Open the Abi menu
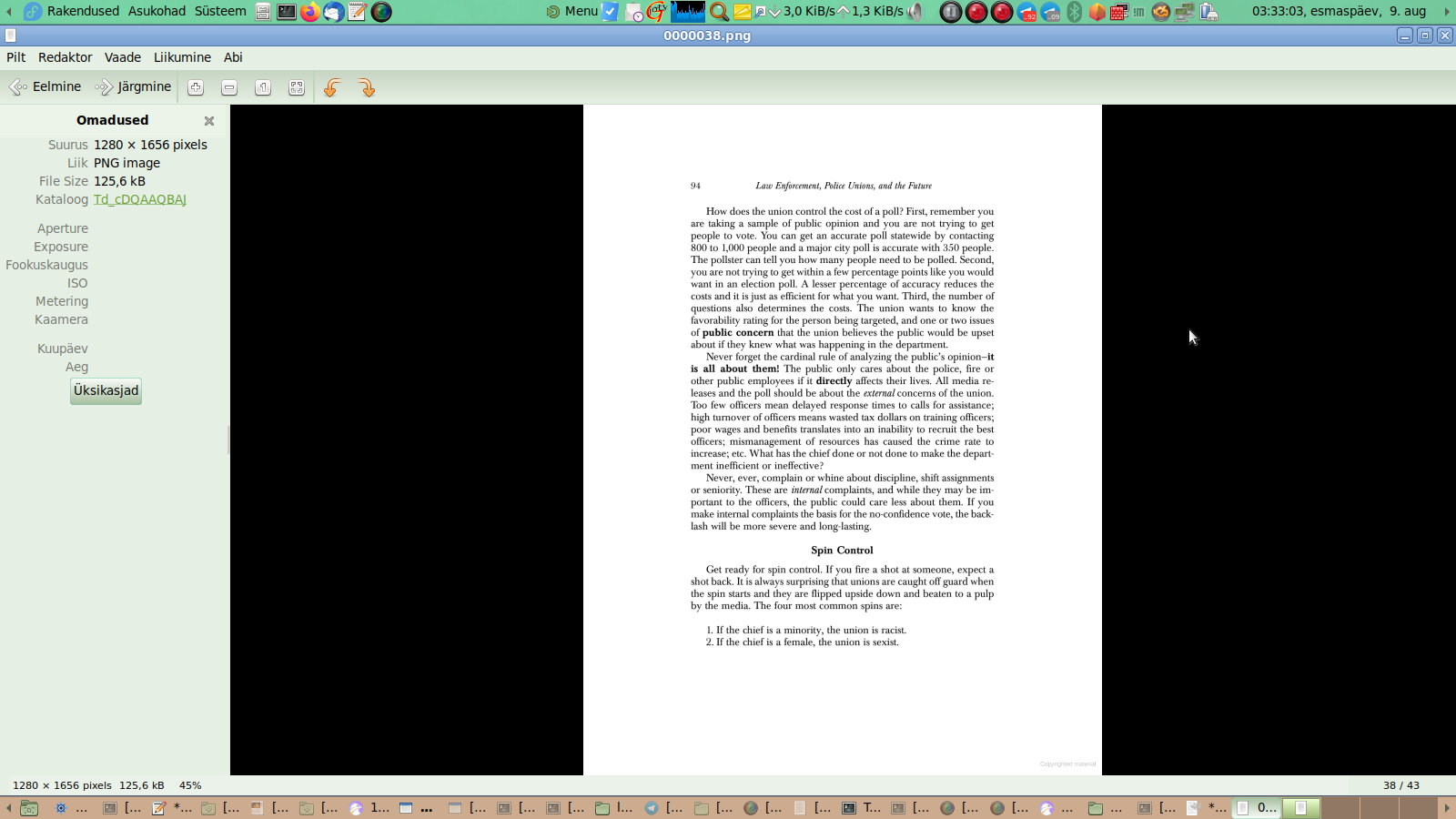This screenshot has width=1456, height=819. 233,57
